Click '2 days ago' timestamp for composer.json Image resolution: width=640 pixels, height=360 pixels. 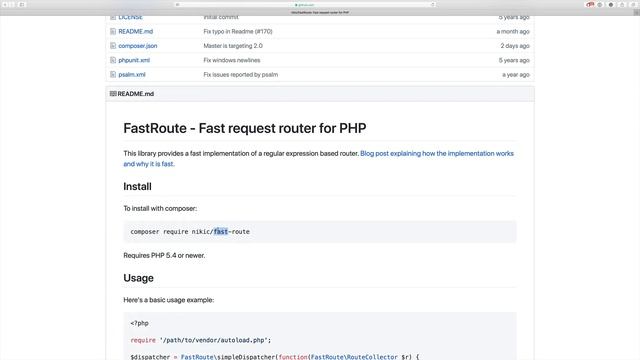coord(515,46)
